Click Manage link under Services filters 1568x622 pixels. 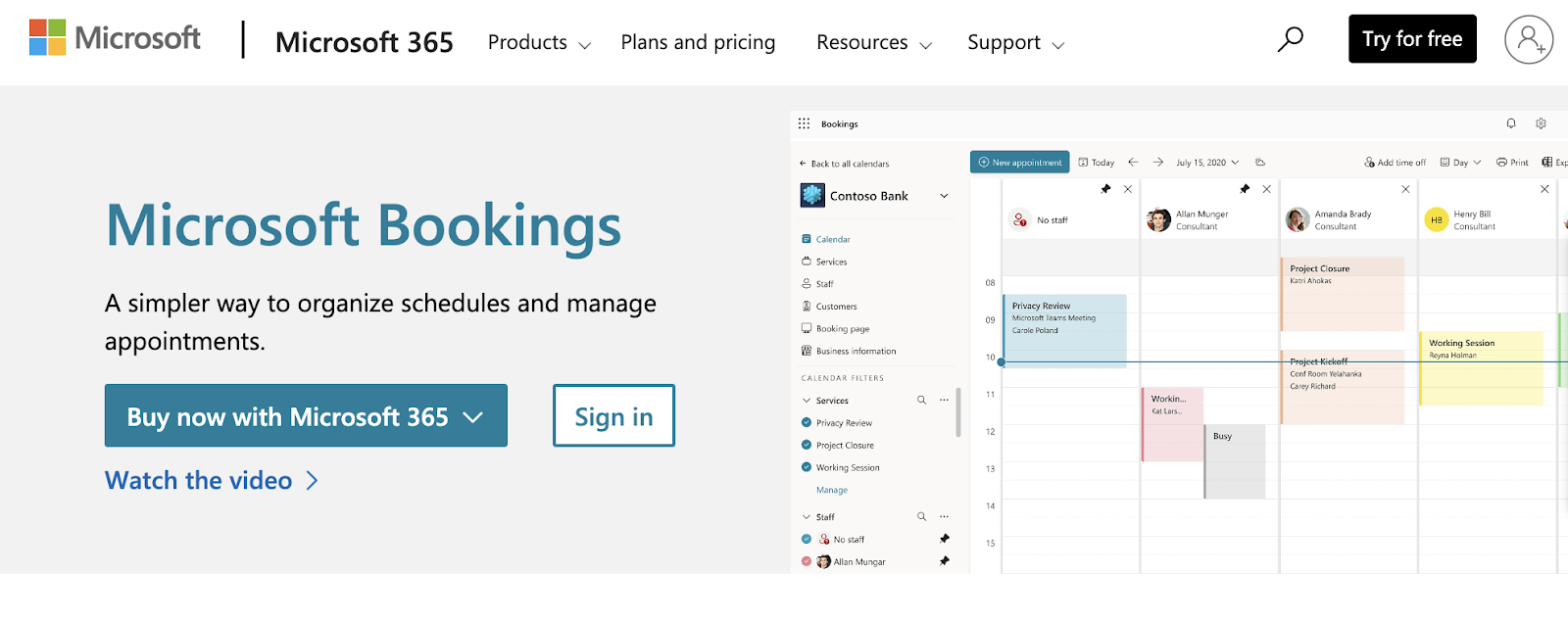tap(832, 490)
